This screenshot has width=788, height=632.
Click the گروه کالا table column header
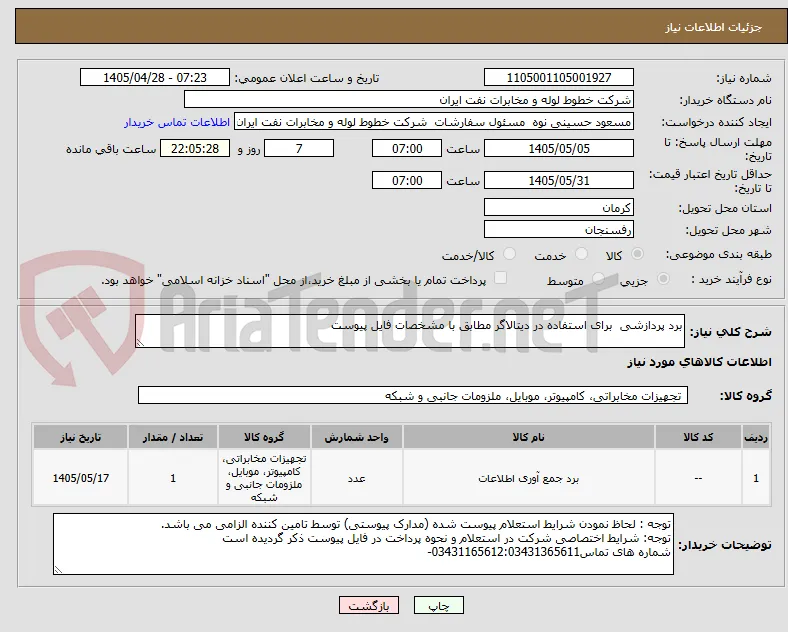pyautogui.click(x=264, y=437)
